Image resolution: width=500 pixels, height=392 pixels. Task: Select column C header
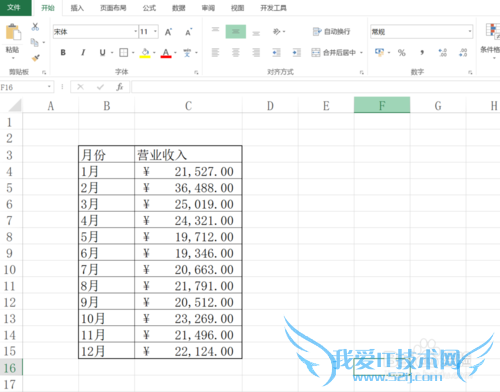click(x=188, y=106)
